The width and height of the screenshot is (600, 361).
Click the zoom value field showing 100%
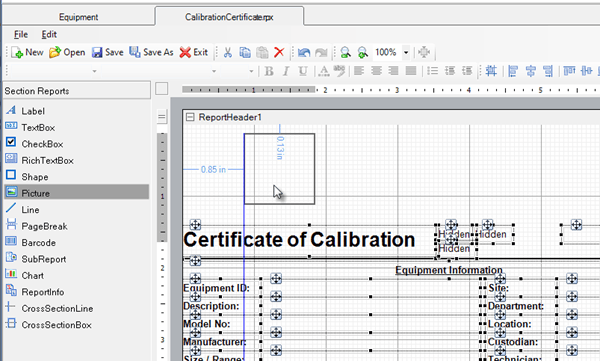click(386, 52)
